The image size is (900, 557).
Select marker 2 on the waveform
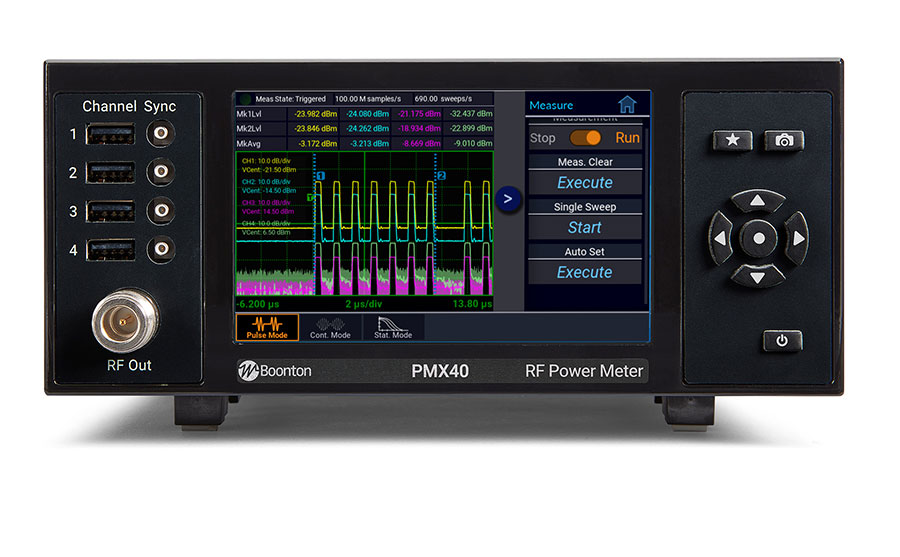[x=440, y=177]
